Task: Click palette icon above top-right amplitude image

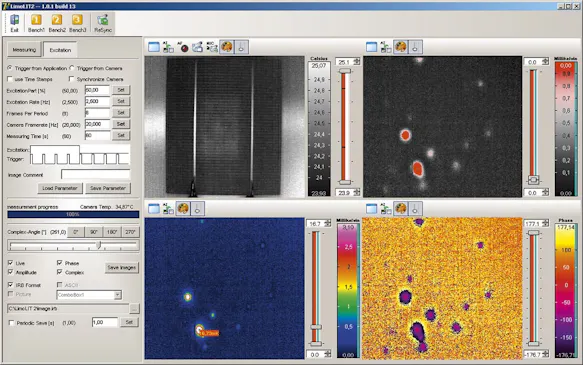Action: tap(401, 47)
